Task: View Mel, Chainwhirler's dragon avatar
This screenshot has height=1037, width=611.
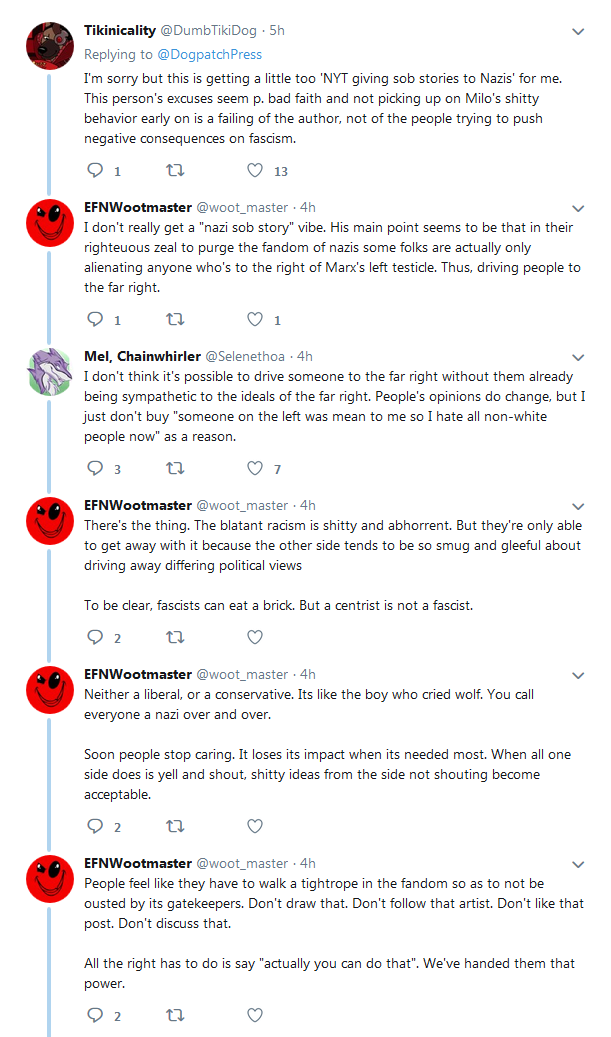Action: pyautogui.click(x=50, y=371)
